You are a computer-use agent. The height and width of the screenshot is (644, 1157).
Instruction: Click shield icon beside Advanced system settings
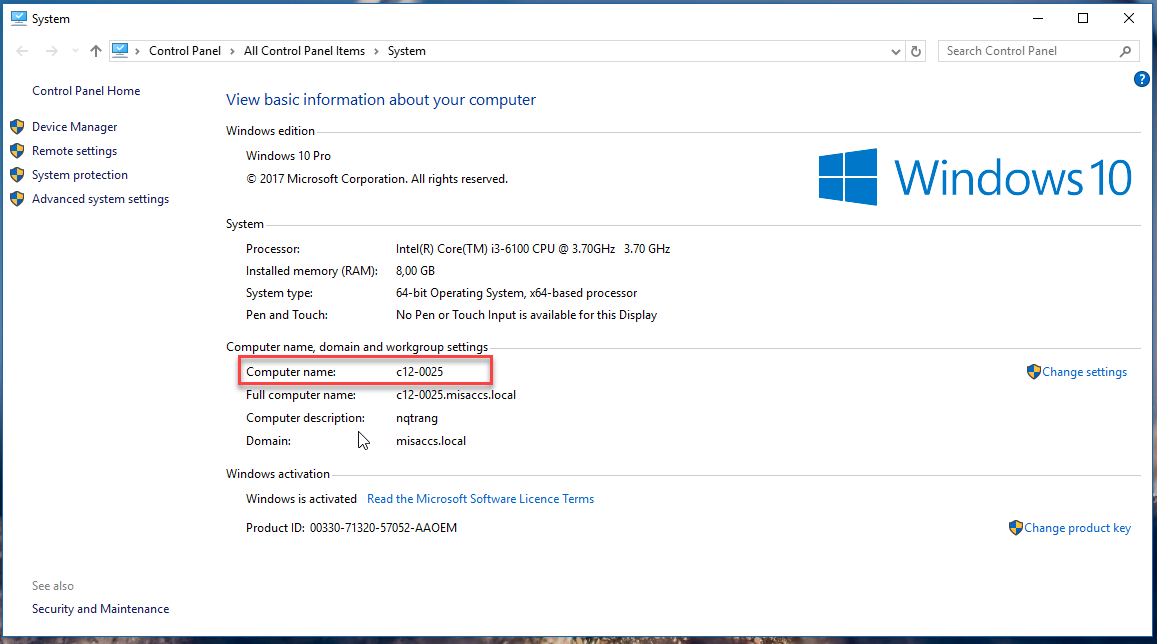(17, 199)
